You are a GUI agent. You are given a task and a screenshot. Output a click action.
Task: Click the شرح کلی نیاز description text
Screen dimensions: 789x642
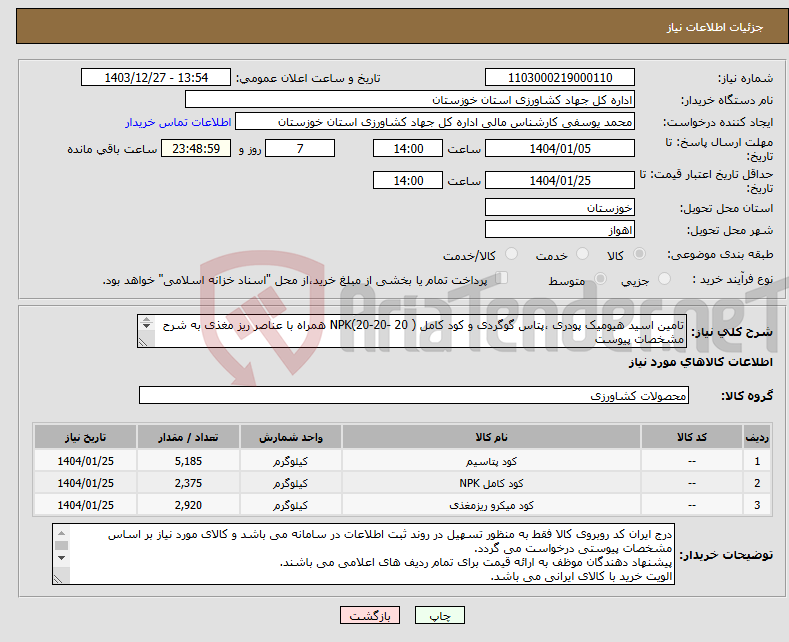[423, 332]
